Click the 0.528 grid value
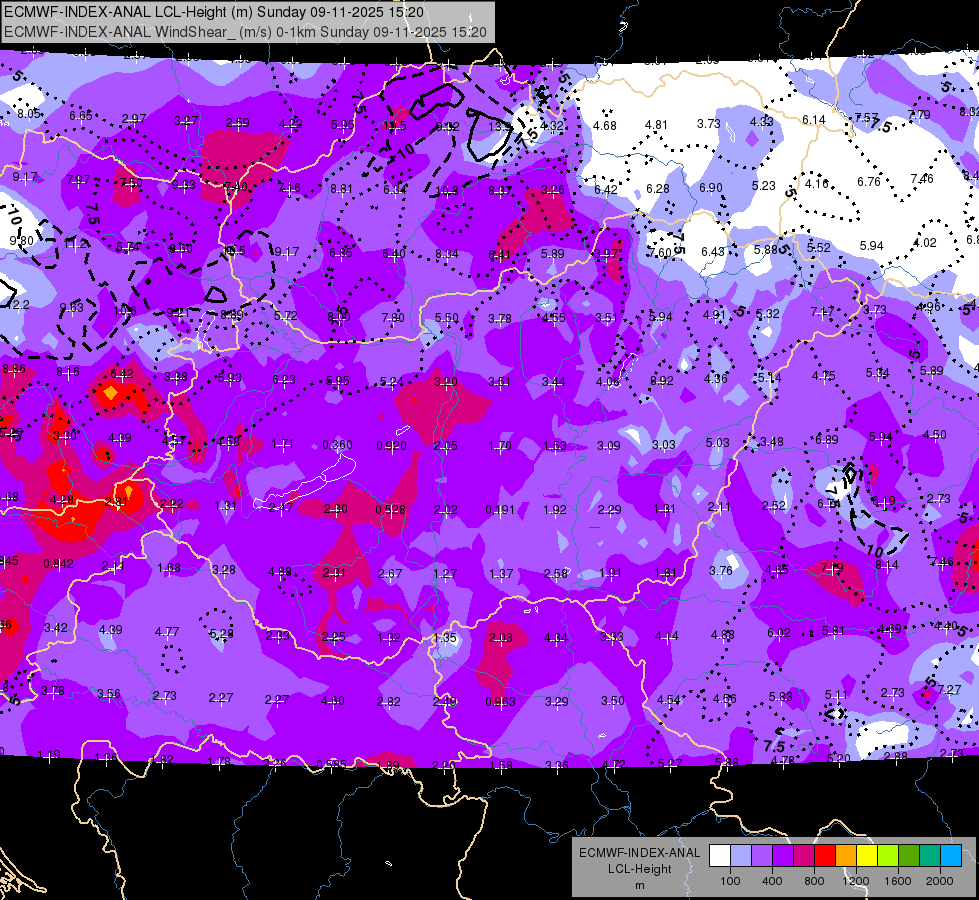This screenshot has height=900, width=979. (390, 510)
